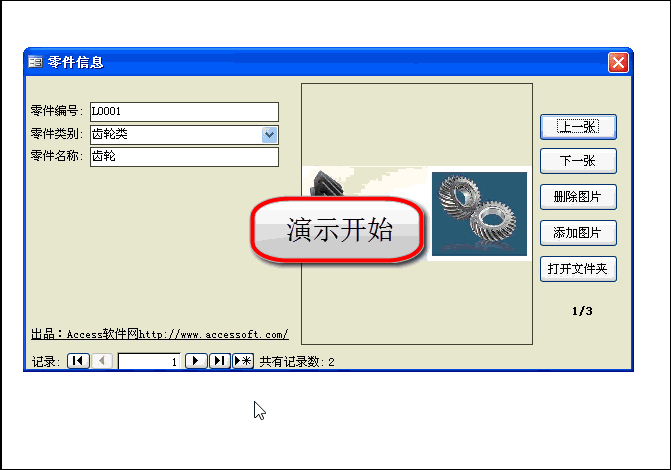Go to previous record arrow
Viewport: 671px width, 470px height.
(x=102, y=361)
